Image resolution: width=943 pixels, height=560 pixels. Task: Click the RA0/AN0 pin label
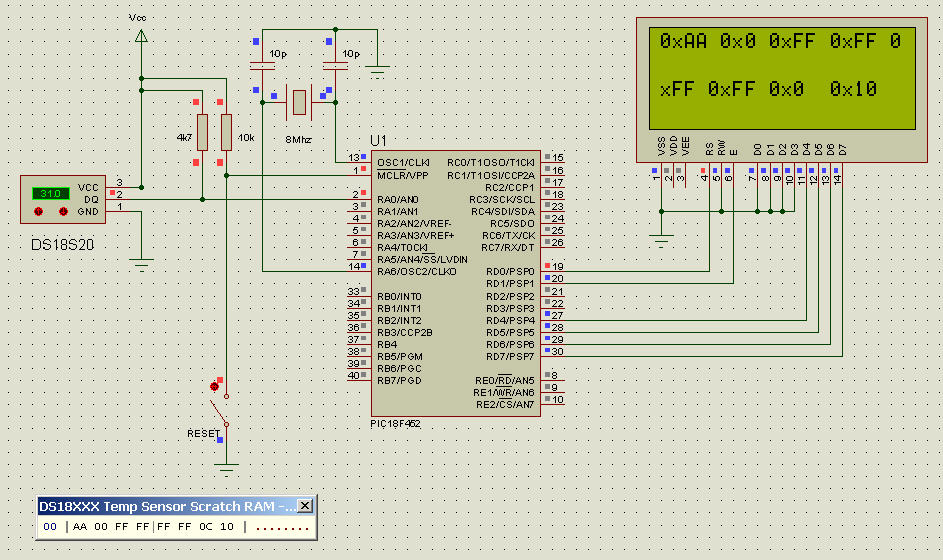point(398,200)
